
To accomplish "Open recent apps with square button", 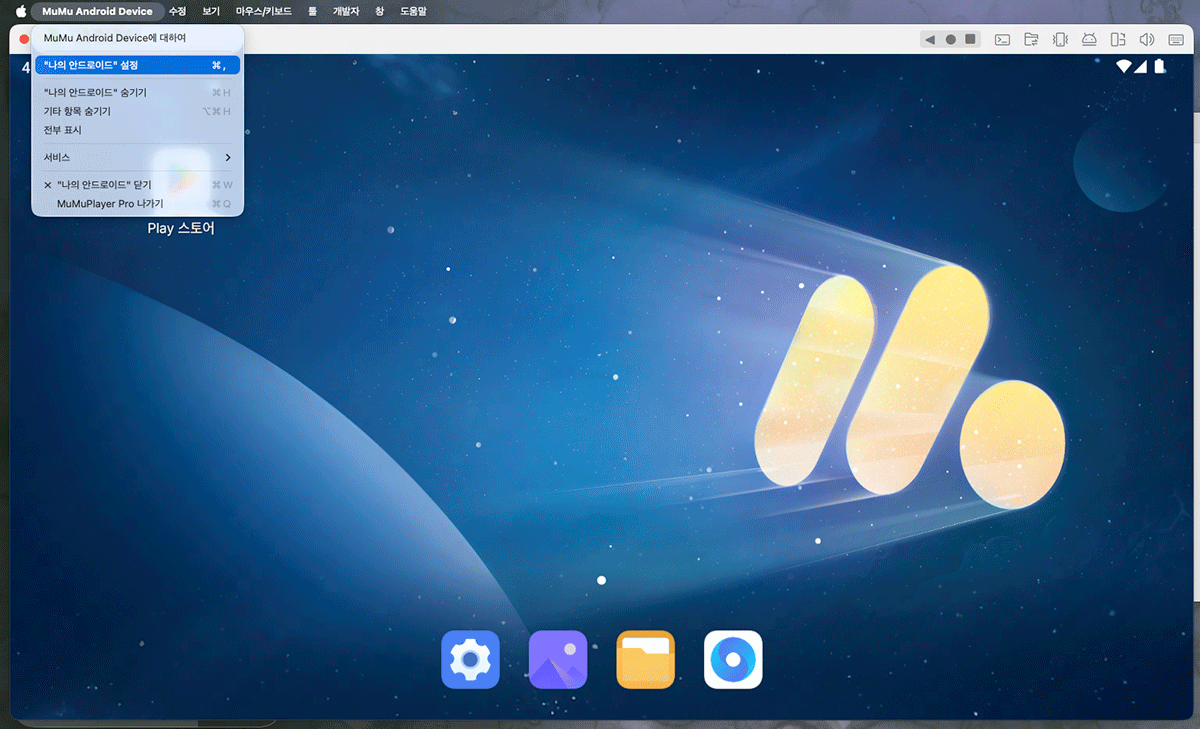I will click(970, 40).
